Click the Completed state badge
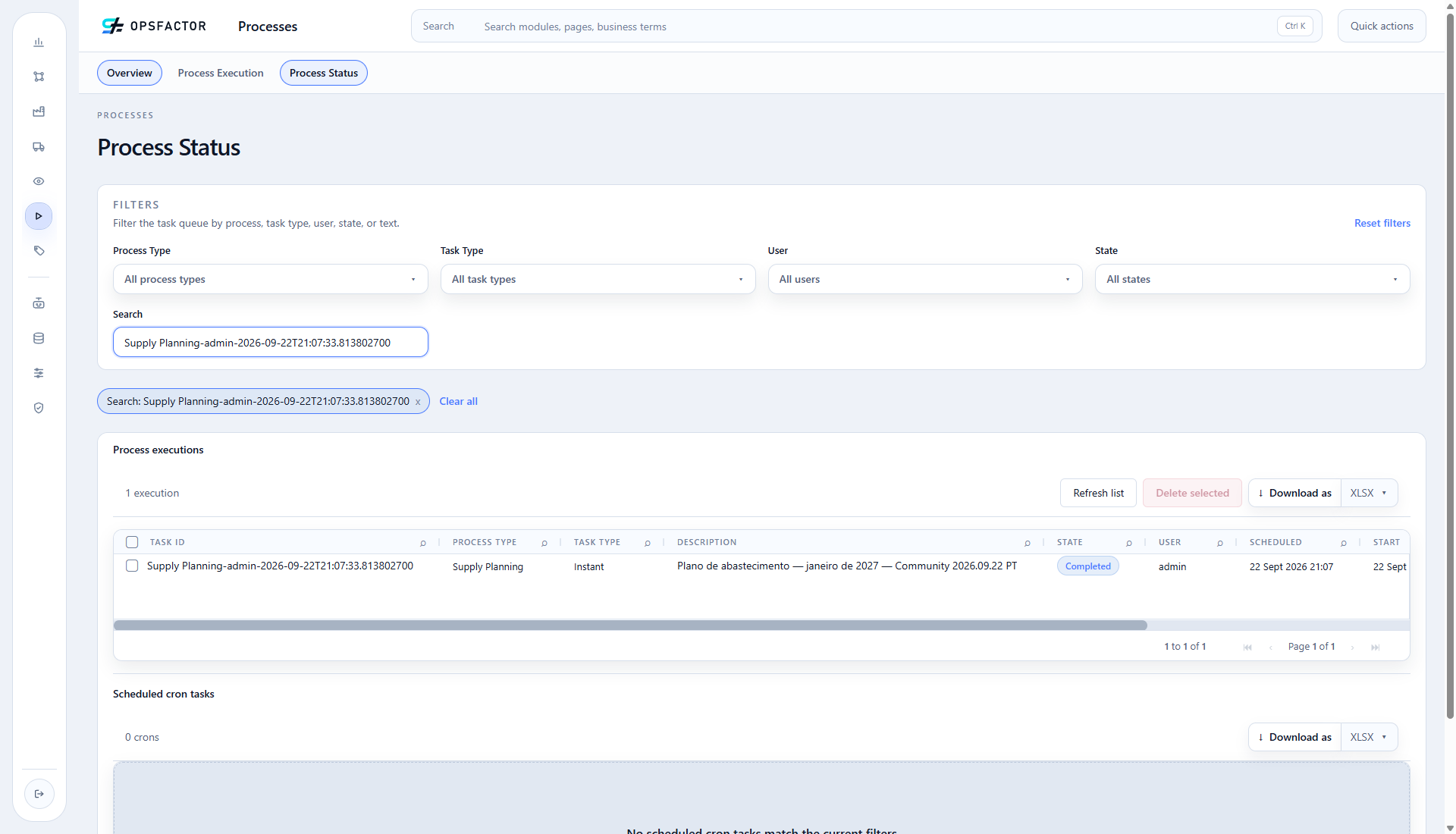This screenshot has height=834, width=1456. [1087, 566]
